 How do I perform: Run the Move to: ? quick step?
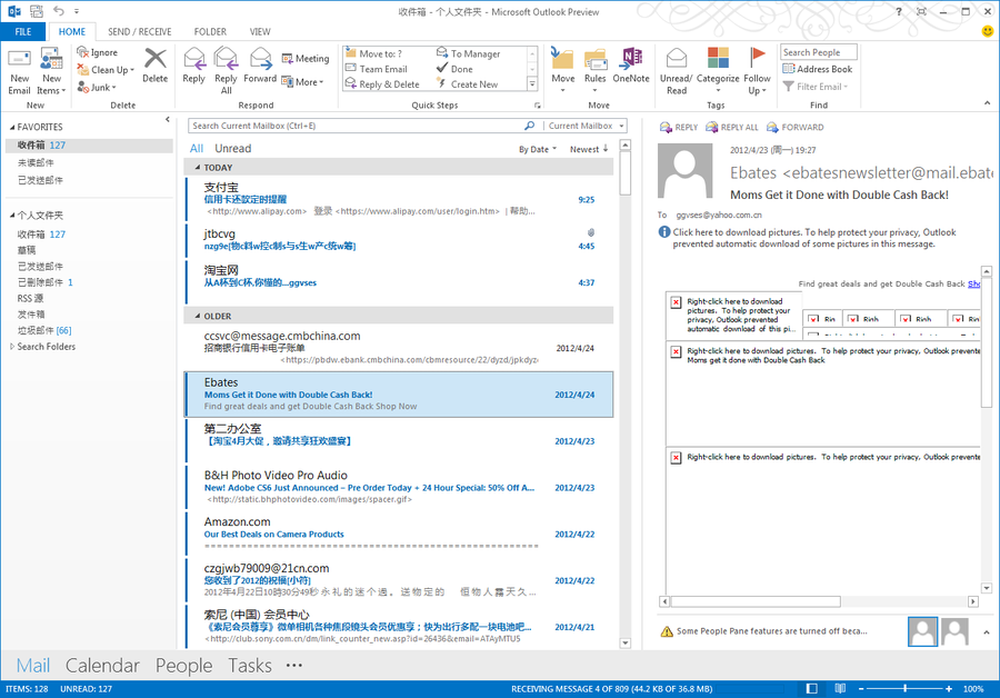coord(374,54)
